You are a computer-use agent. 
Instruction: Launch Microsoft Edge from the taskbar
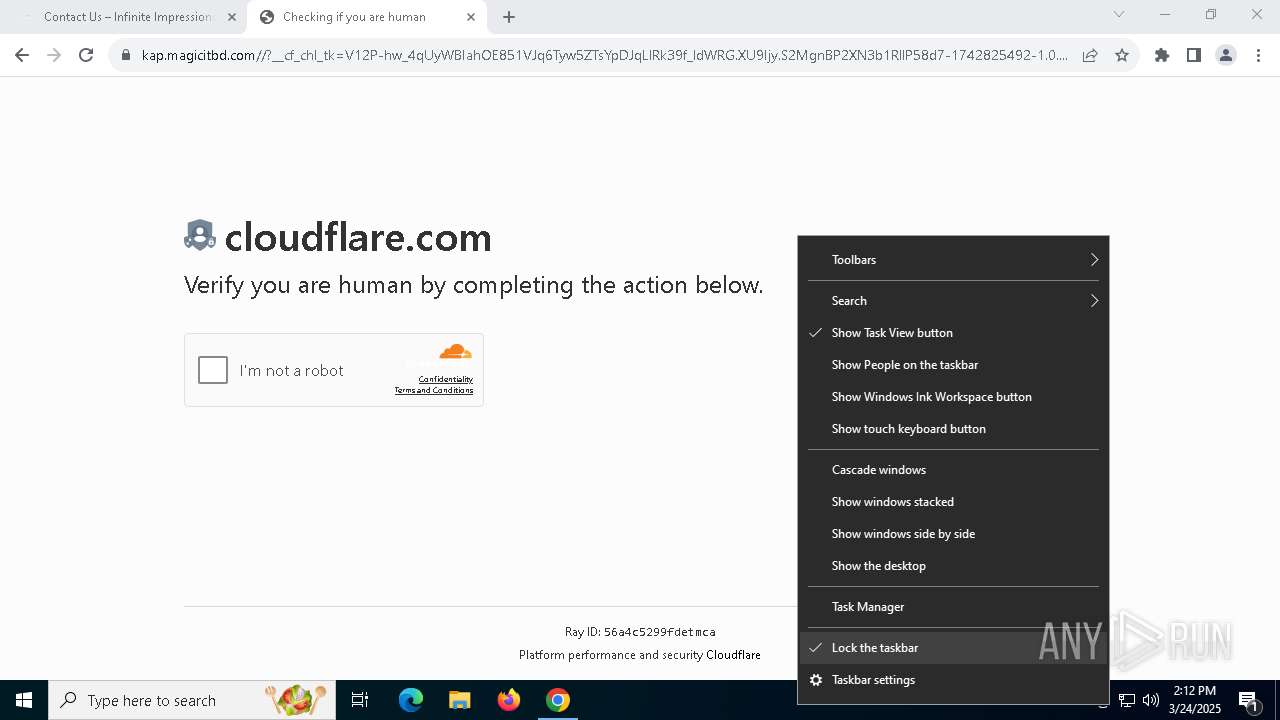tap(411, 700)
